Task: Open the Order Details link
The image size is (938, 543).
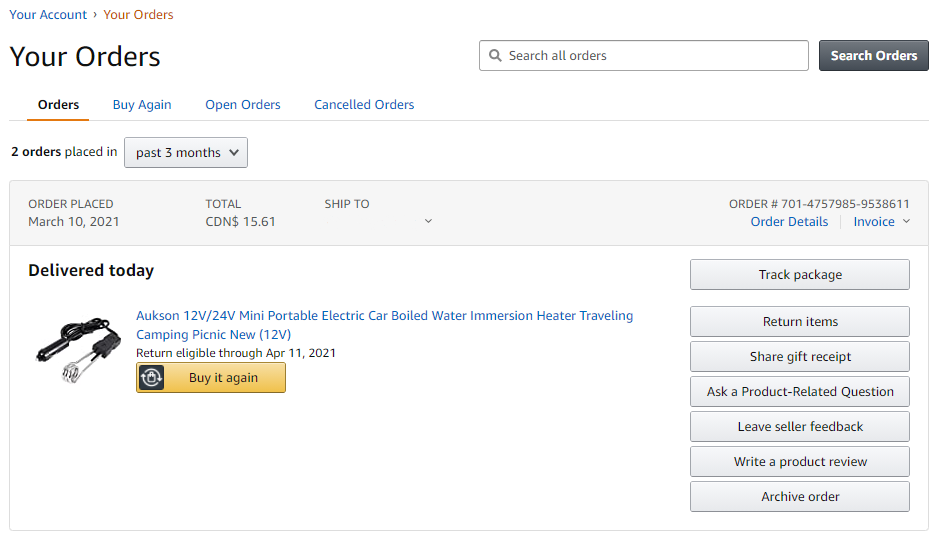Action: click(x=789, y=222)
